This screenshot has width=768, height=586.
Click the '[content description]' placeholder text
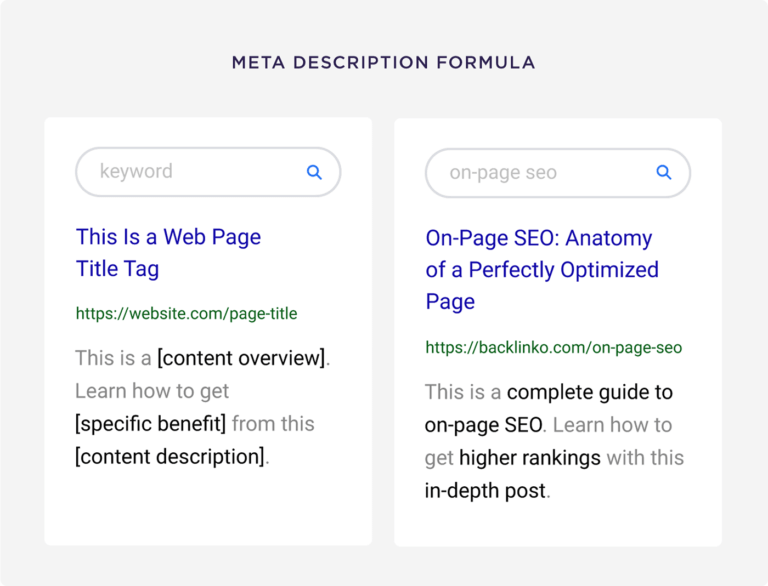pyautogui.click(x=169, y=456)
